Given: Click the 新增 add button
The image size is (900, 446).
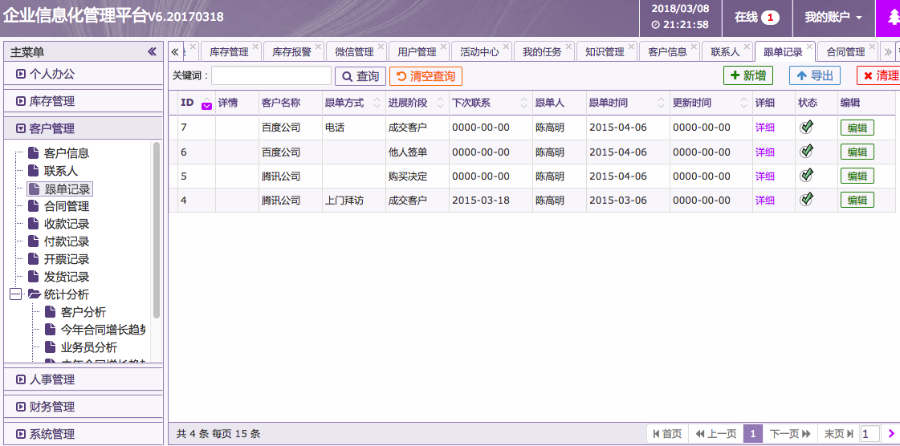Looking at the screenshot, I should pos(748,75).
